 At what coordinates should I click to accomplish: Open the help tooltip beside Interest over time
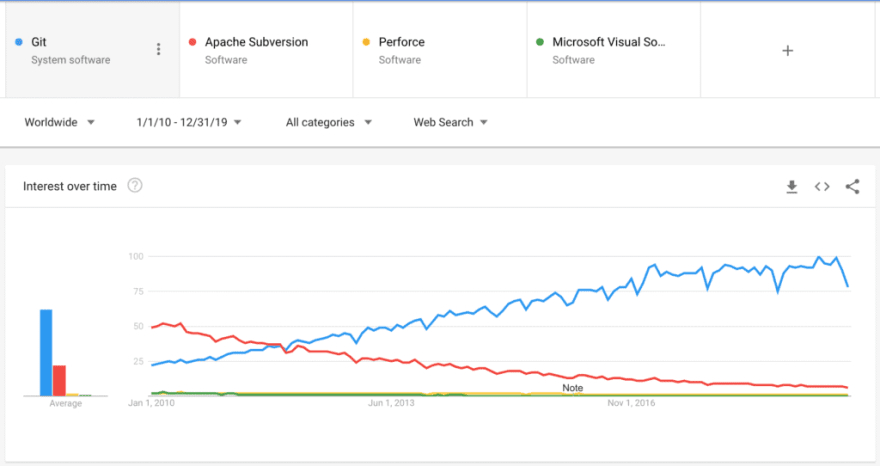click(135, 186)
